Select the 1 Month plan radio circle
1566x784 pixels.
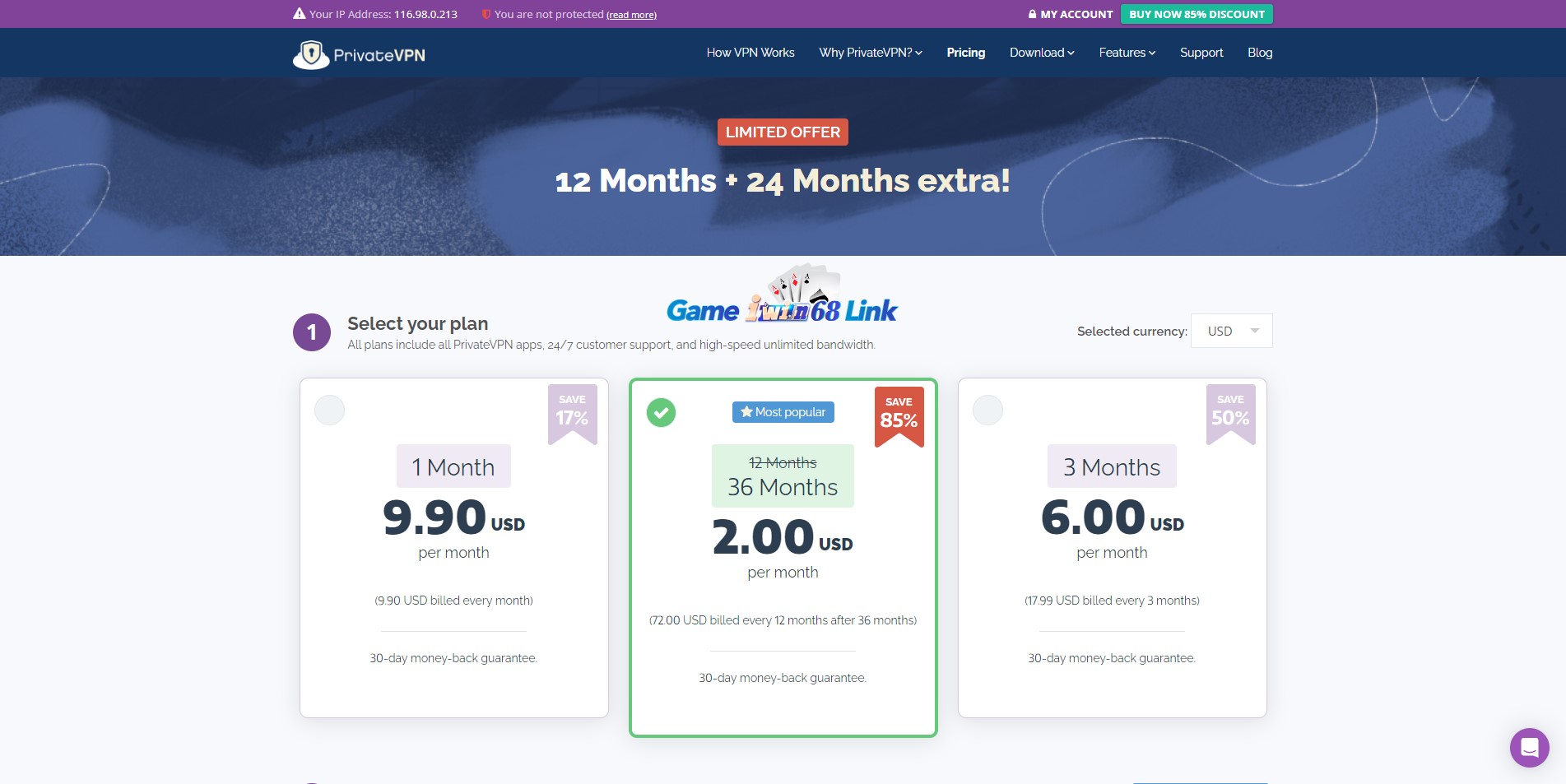point(329,410)
